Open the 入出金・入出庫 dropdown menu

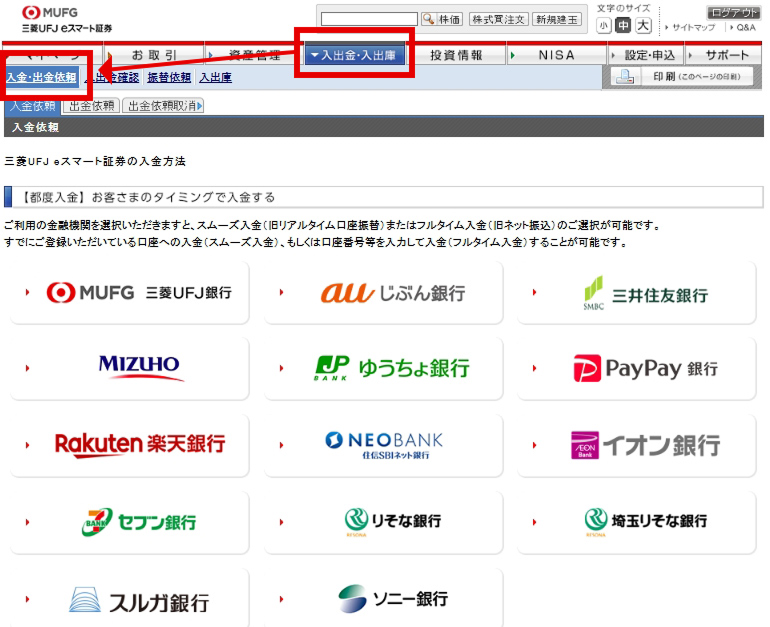pyautogui.click(x=355, y=55)
